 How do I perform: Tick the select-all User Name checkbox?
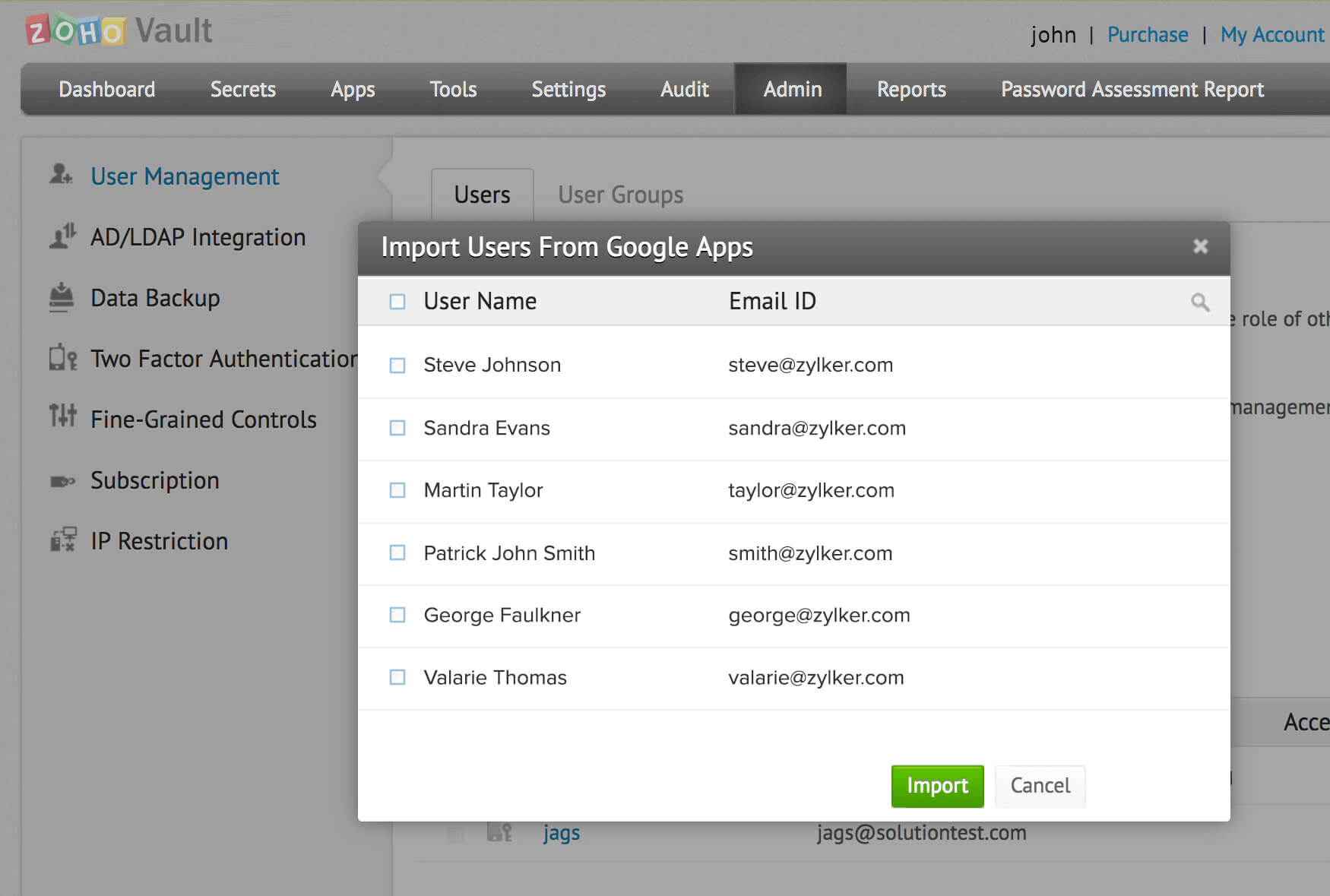[x=397, y=302]
